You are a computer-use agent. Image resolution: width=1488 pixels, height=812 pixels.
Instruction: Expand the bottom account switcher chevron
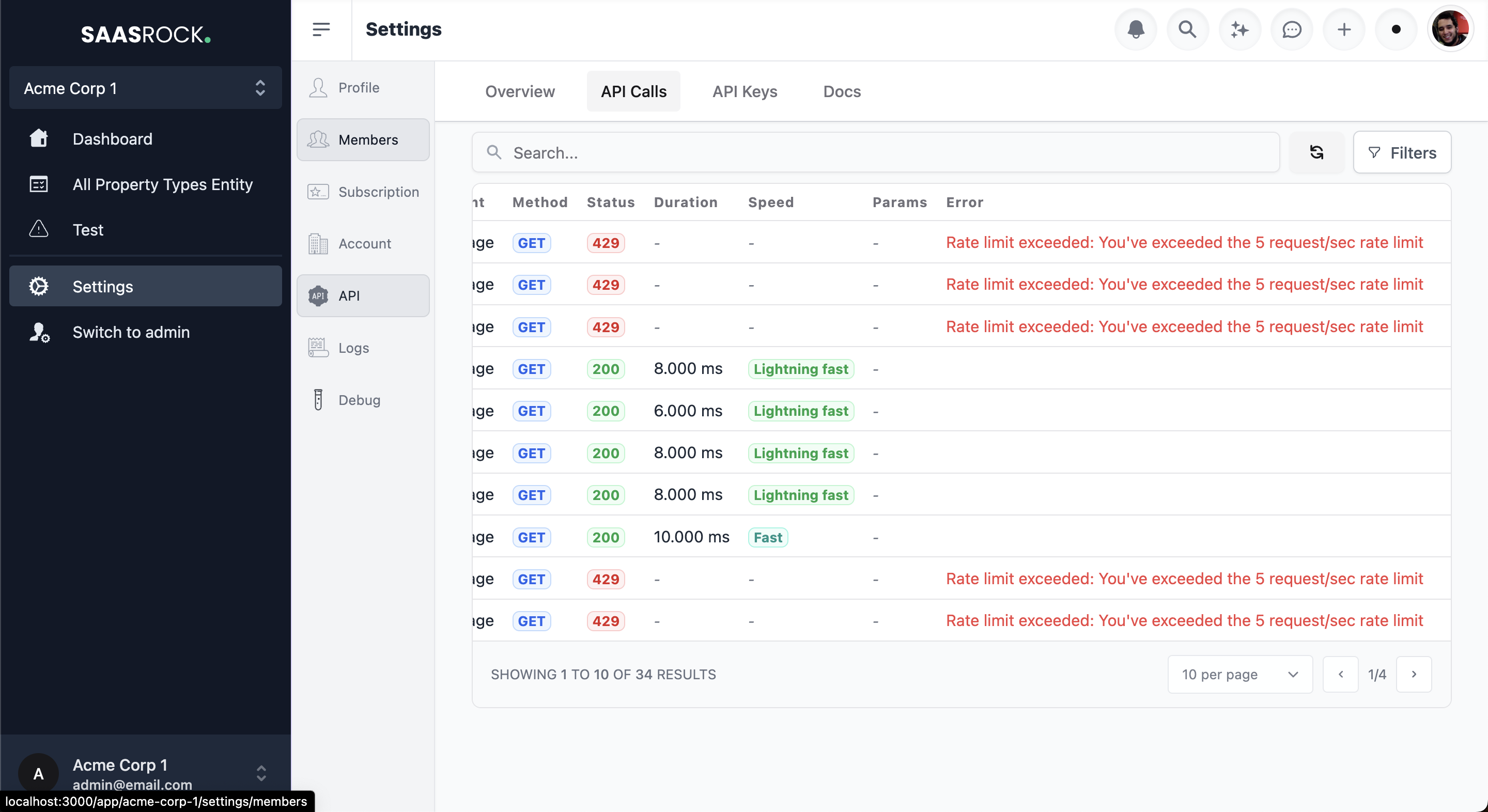pos(262,774)
